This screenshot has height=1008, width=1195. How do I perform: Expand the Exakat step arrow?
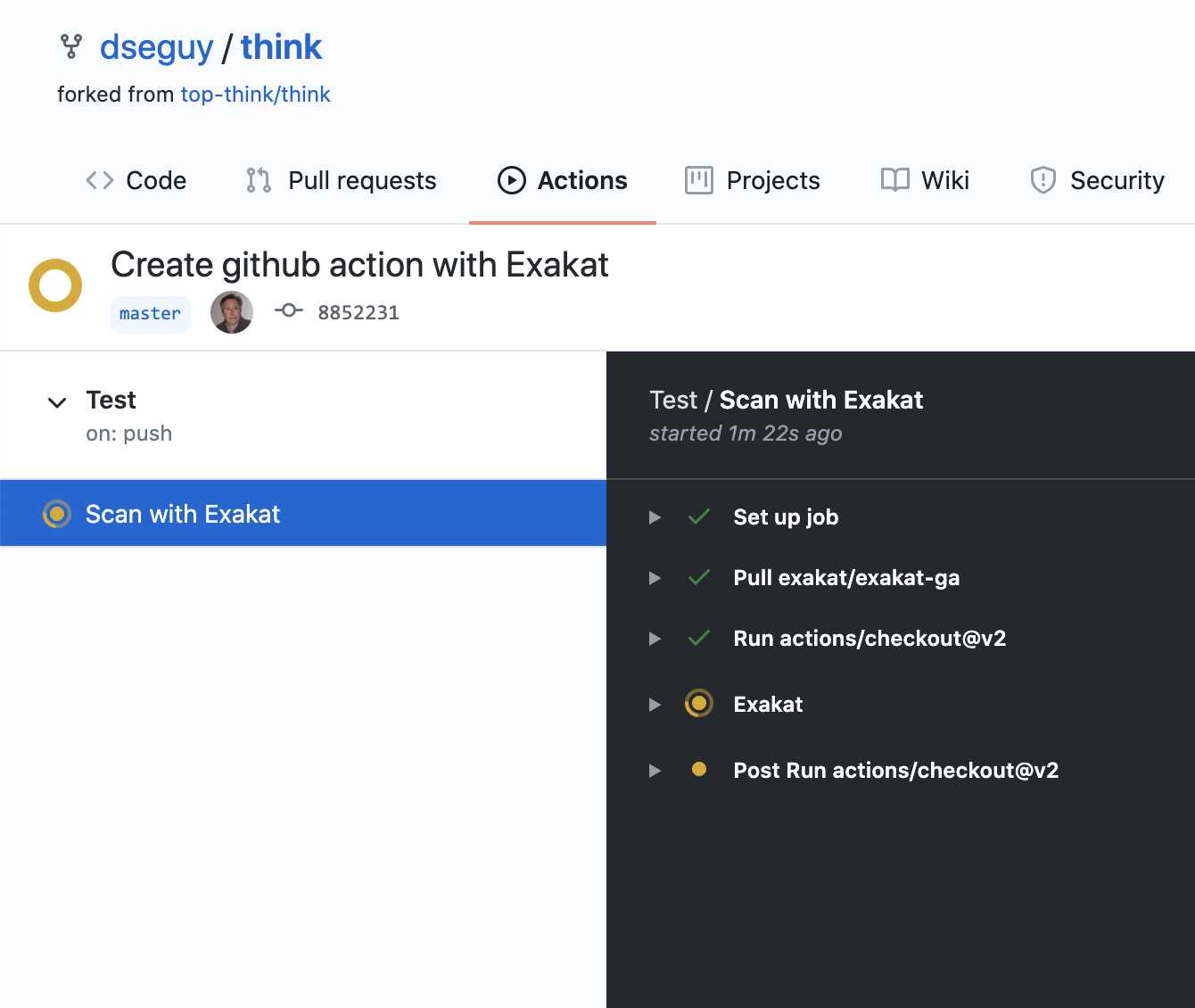[x=655, y=705]
